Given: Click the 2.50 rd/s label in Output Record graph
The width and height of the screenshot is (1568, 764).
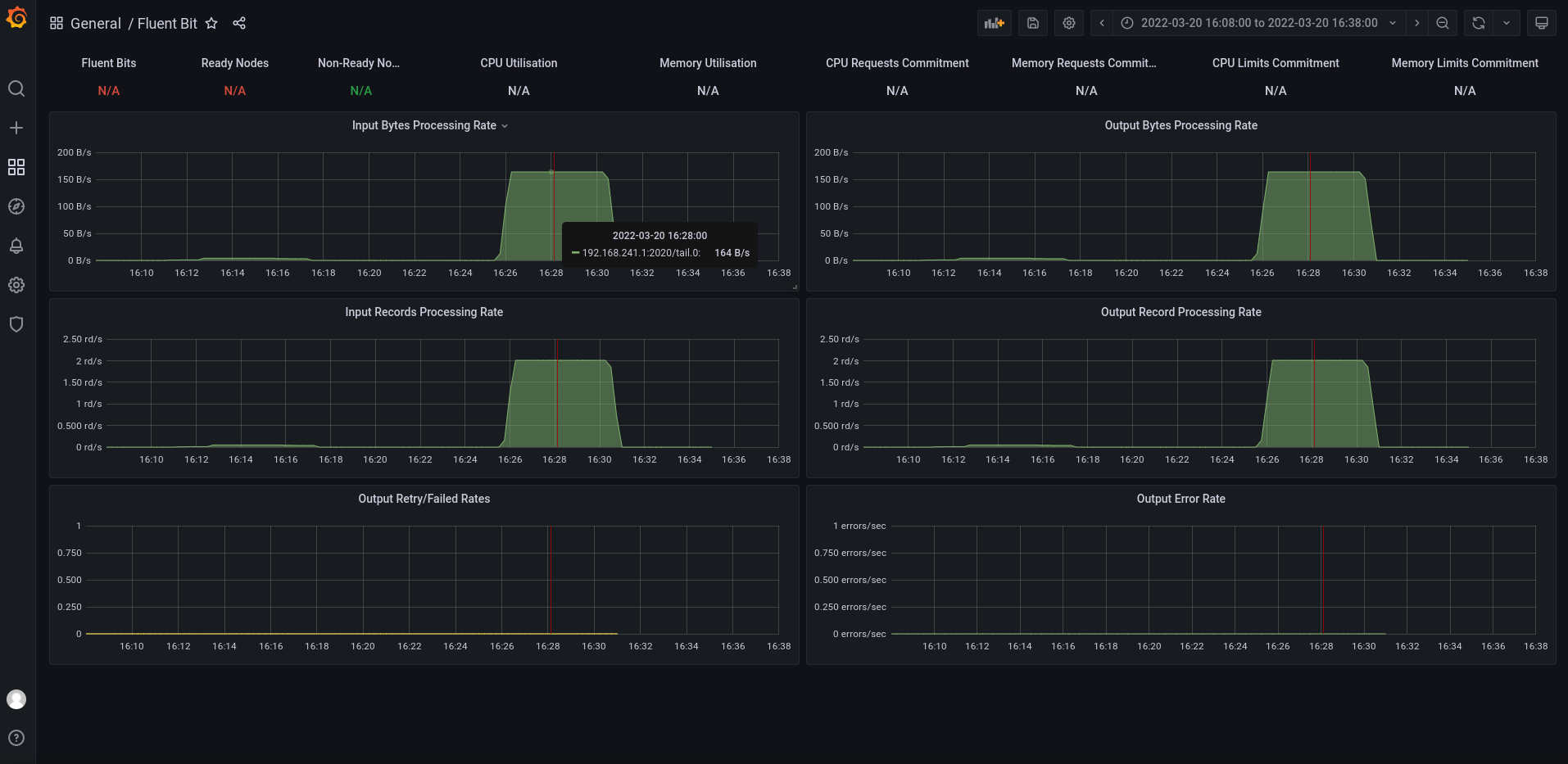Looking at the screenshot, I should pyautogui.click(x=840, y=339).
